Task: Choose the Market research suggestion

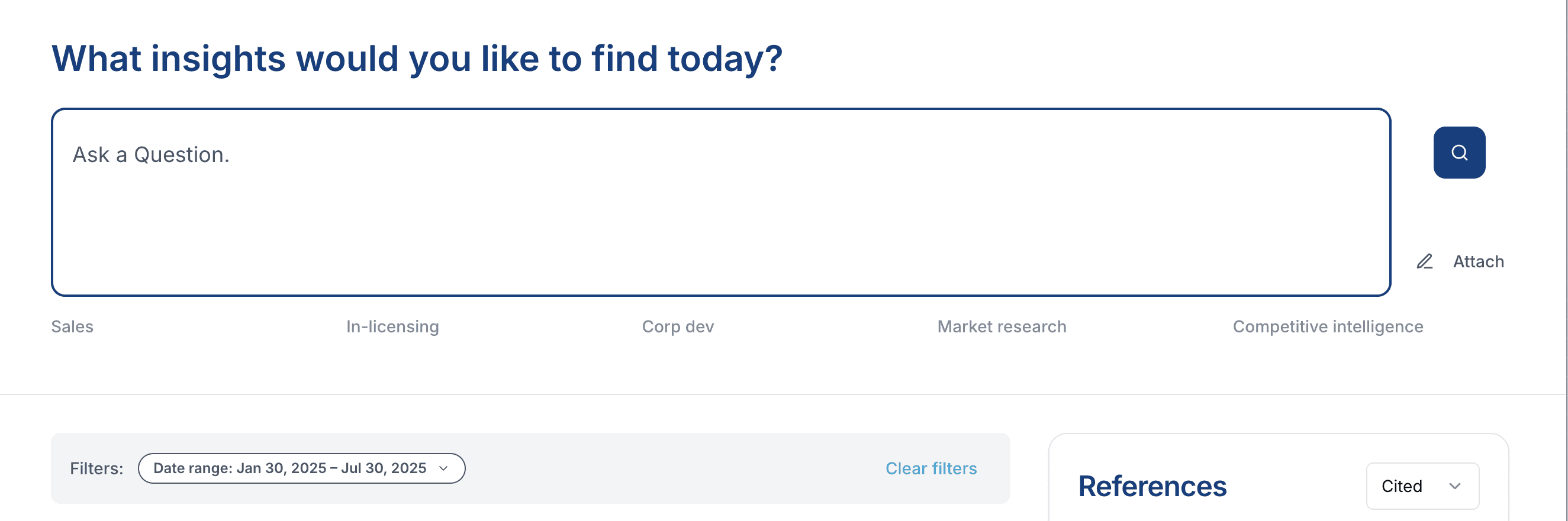Action: pos(1002,326)
